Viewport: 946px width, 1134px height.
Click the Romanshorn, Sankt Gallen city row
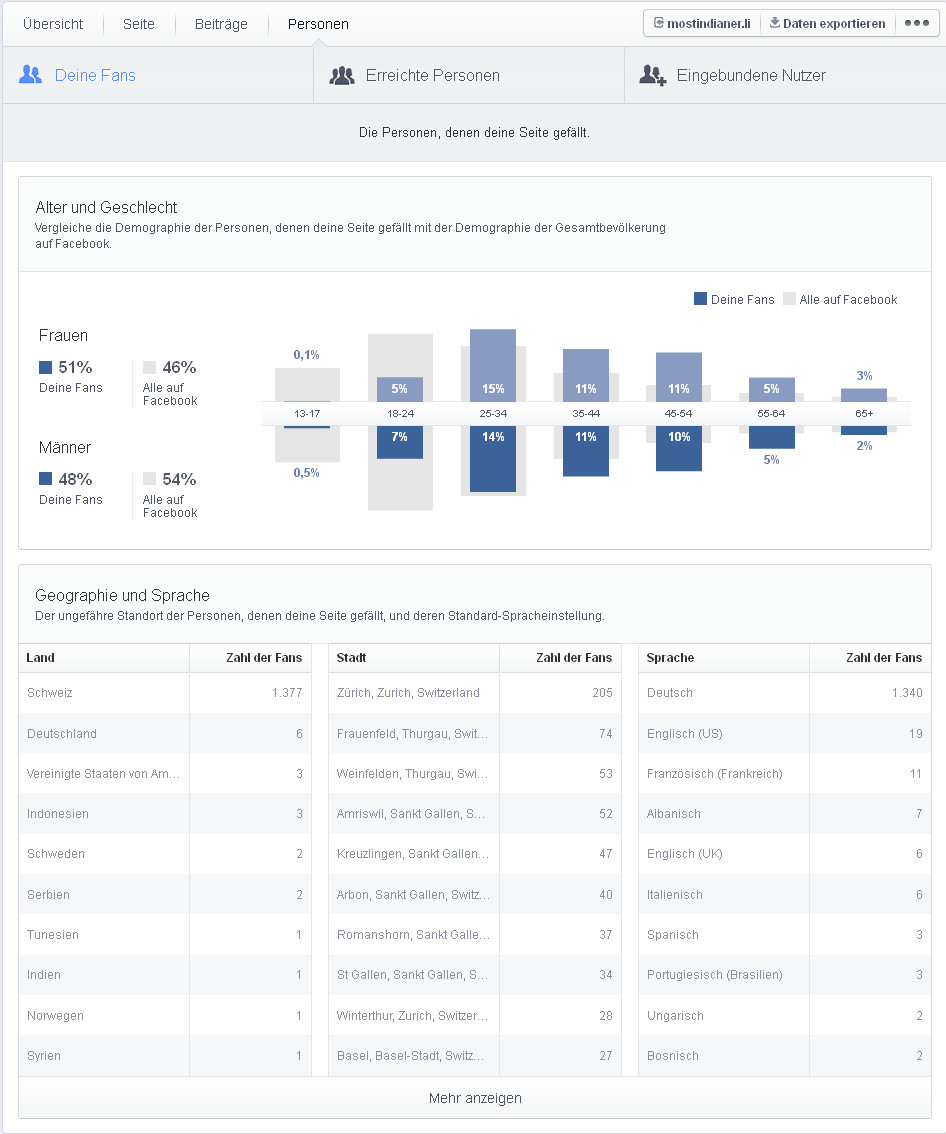click(475, 934)
